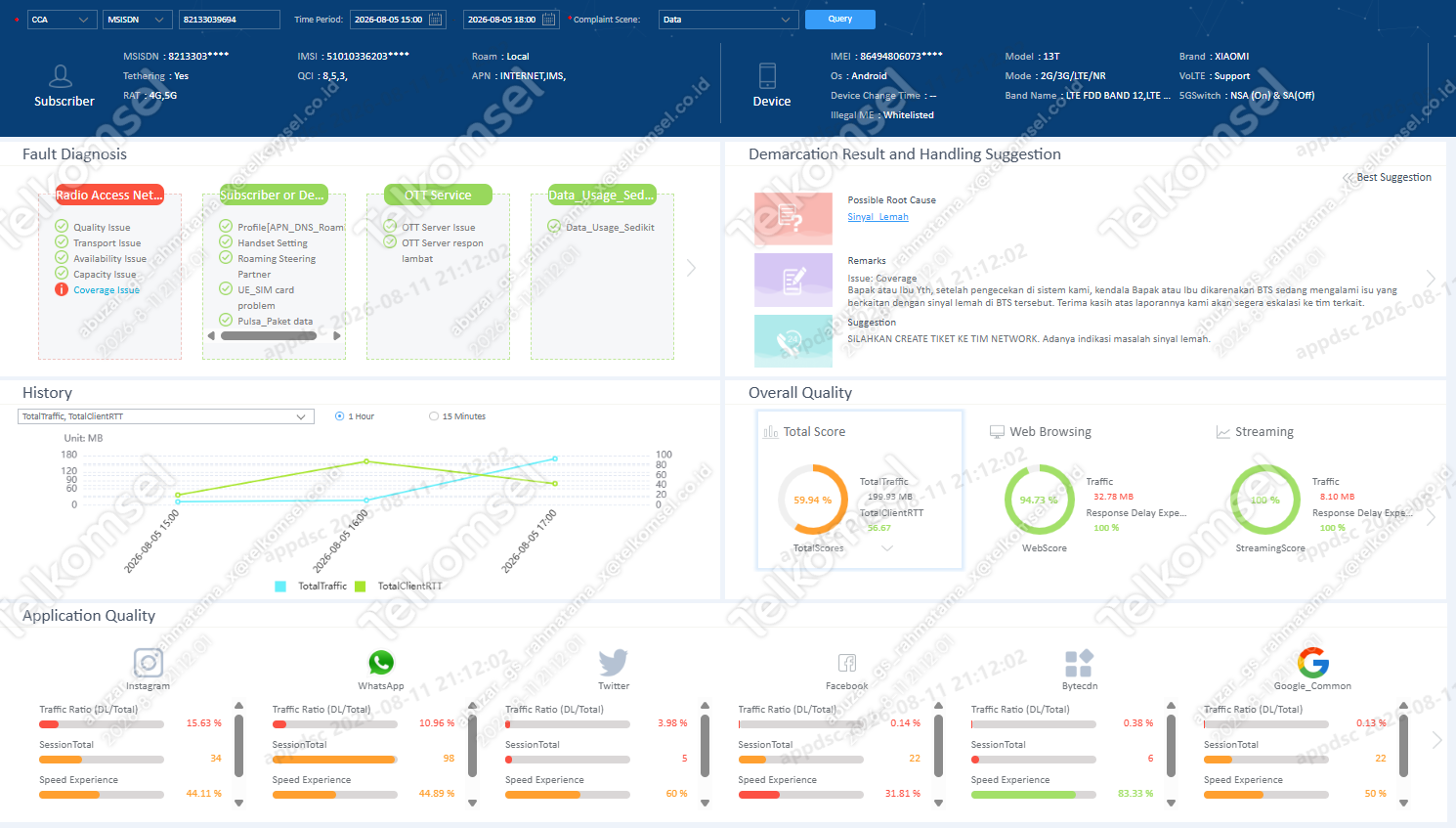Click the Facebook app icon
1456x828 pixels.
point(847,663)
